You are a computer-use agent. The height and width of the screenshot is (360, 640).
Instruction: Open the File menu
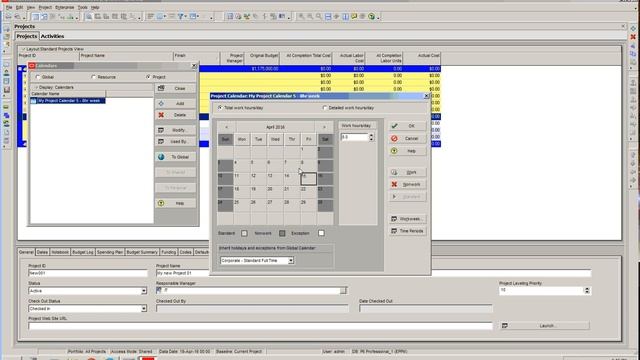(9, 7)
